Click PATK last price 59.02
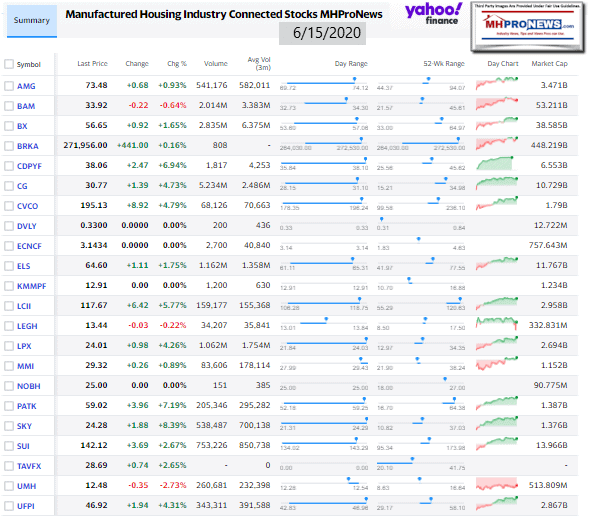Image resolution: width=590 pixels, height=523 pixels. (x=96, y=405)
